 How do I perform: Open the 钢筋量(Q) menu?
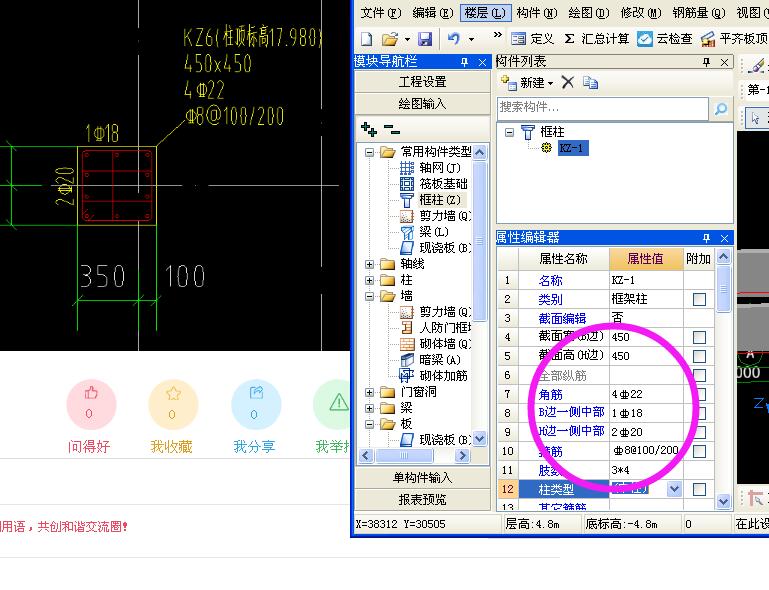[x=699, y=13]
